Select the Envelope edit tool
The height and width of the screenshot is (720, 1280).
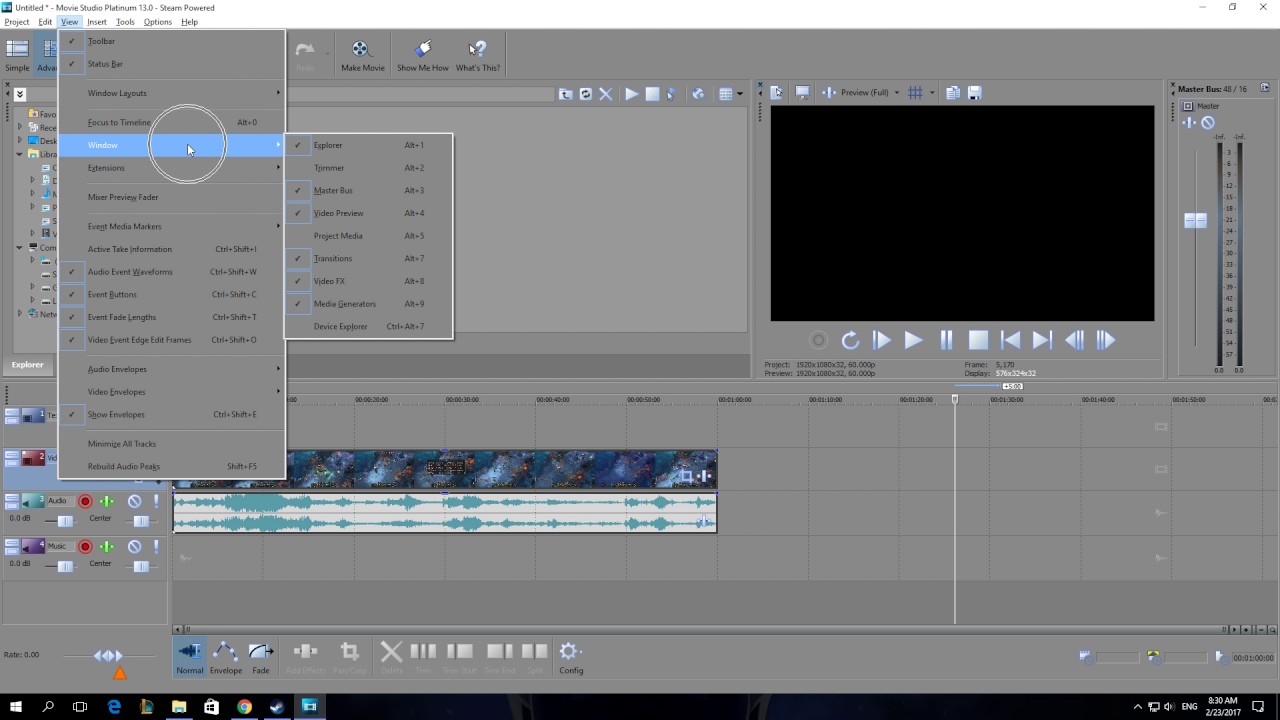[225, 658]
